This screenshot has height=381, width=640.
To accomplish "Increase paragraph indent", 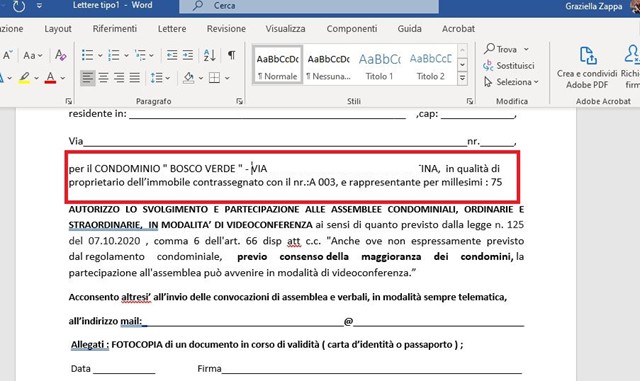I will [x=188, y=55].
